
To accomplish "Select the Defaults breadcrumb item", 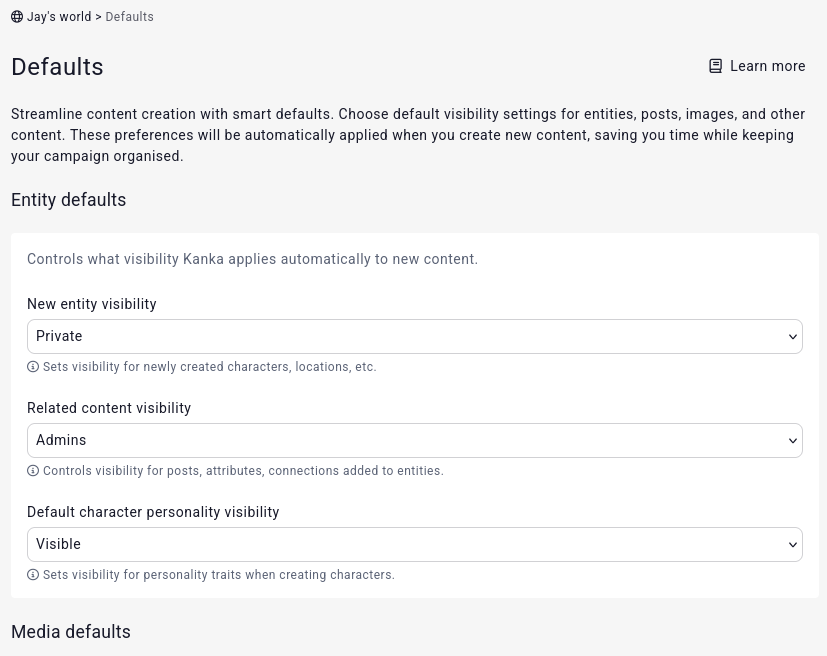I will [129, 17].
